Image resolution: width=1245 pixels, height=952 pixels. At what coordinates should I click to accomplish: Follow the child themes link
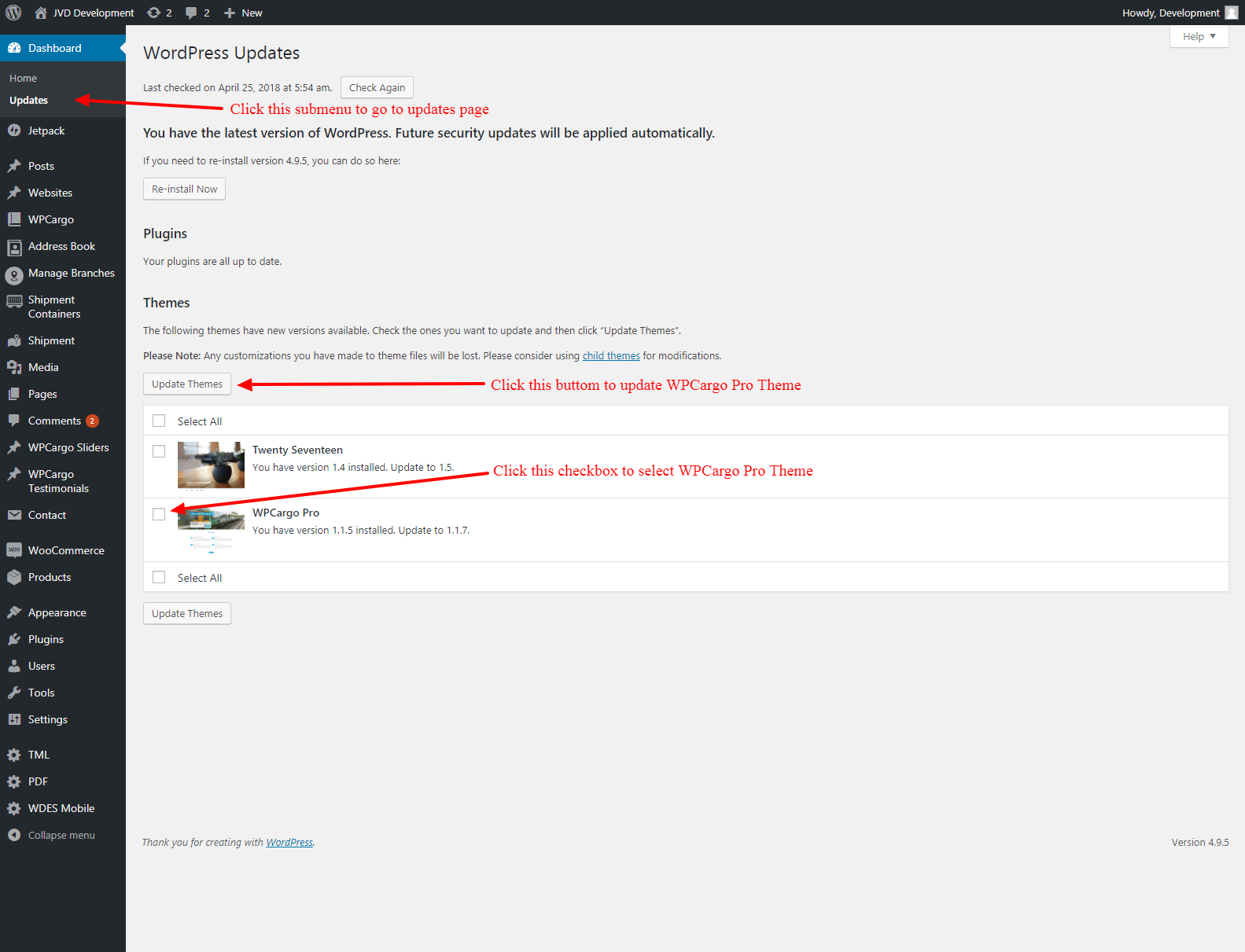pos(611,355)
